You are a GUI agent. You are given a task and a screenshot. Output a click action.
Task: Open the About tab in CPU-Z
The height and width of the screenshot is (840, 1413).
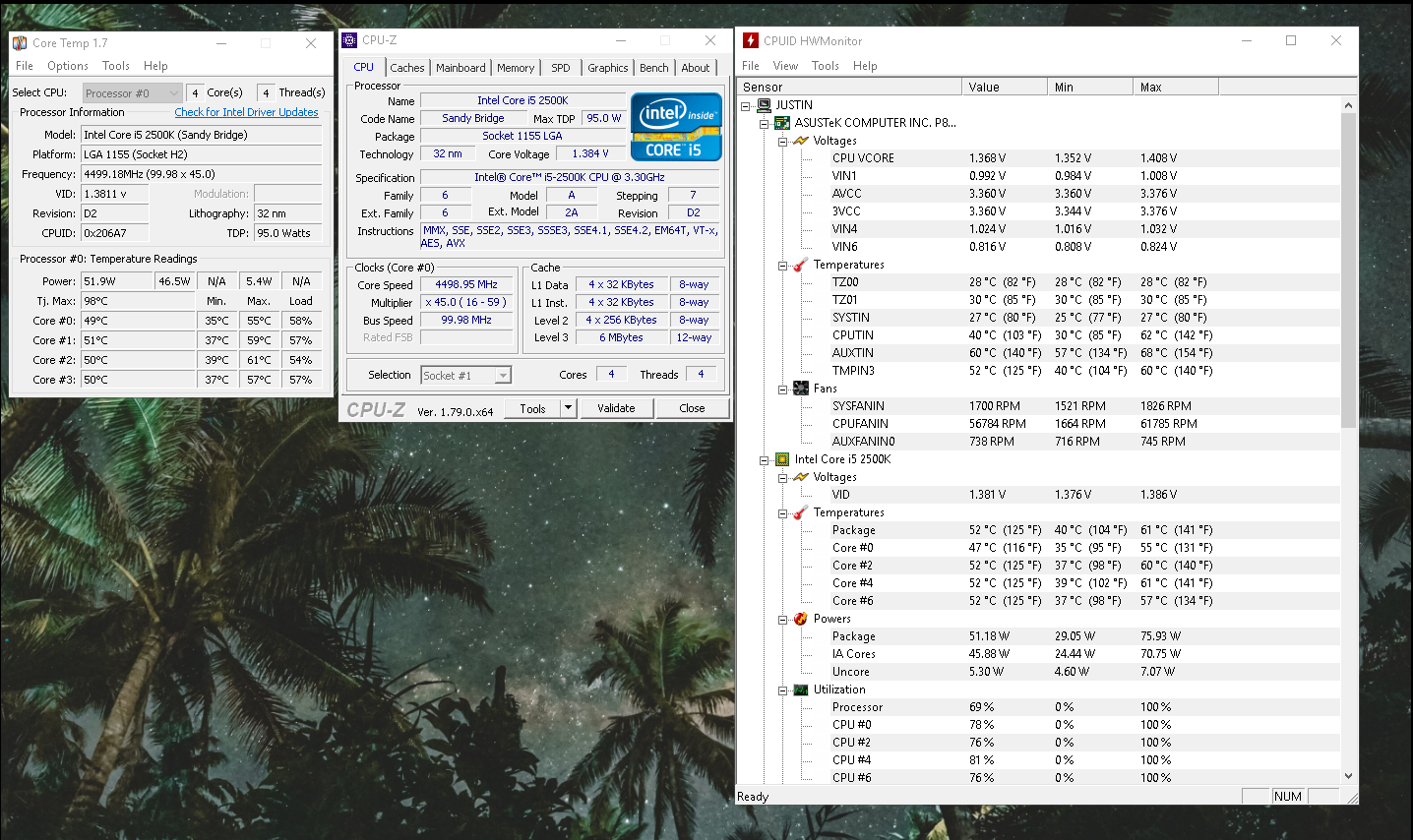696,68
